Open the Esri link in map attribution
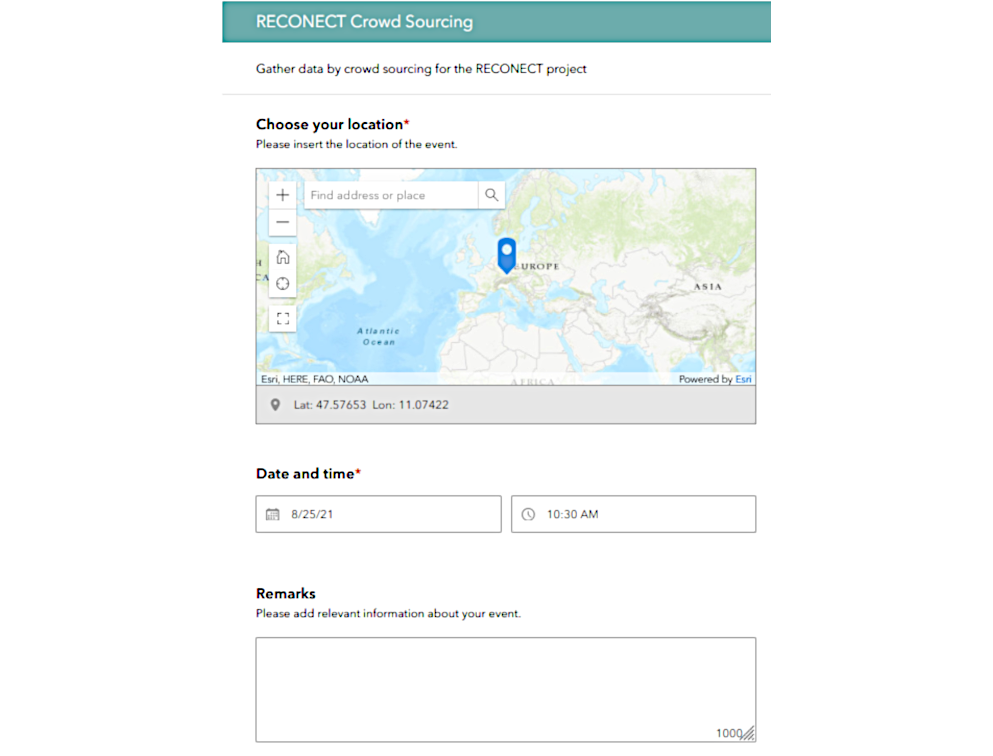The image size is (993, 756). [743, 379]
